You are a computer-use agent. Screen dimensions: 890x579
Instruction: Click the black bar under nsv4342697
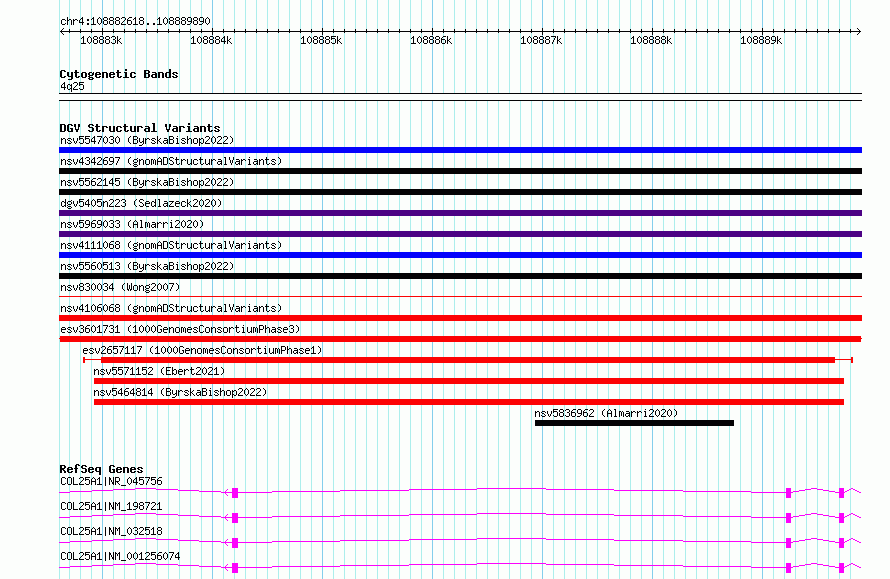coord(460,171)
